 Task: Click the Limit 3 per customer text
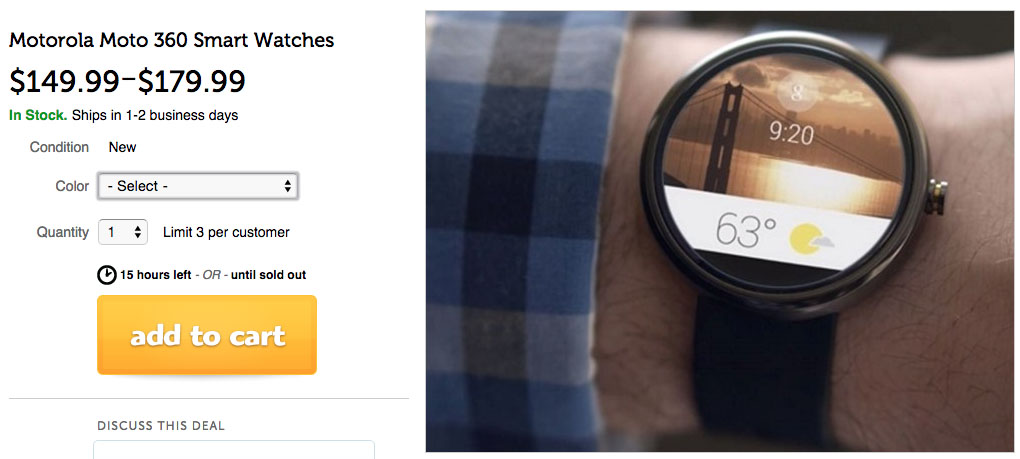pyautogui.click(x=226, y=232)
